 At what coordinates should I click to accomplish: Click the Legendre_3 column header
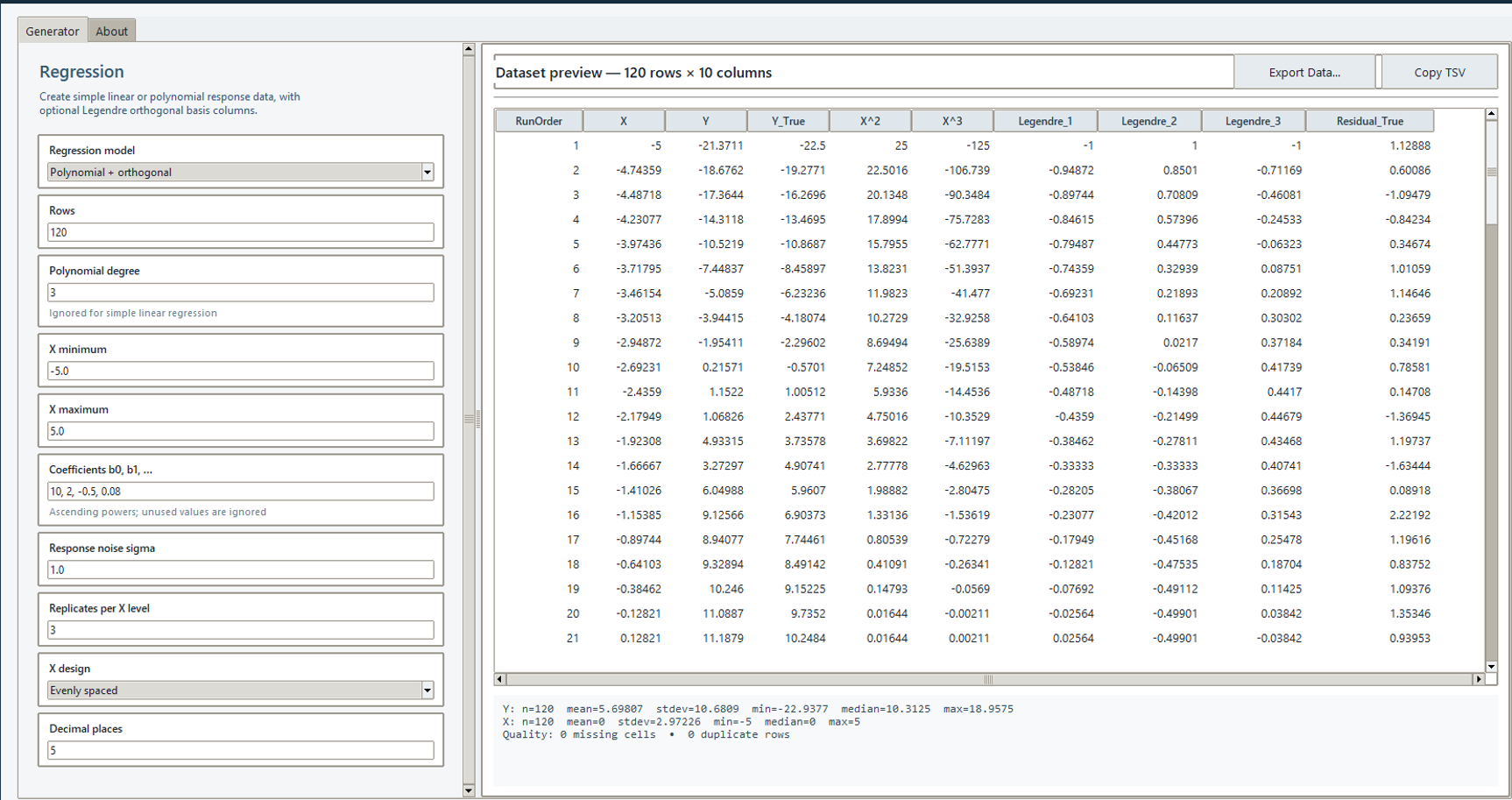(x=1253, y=121)
